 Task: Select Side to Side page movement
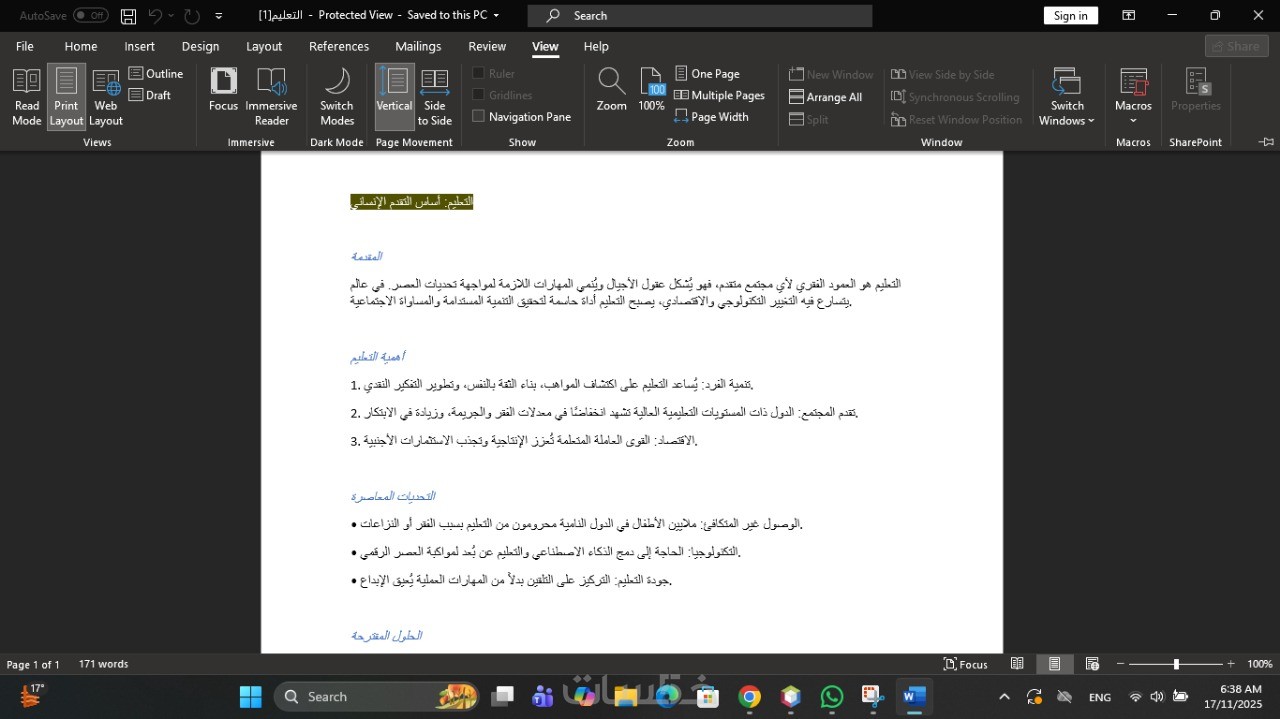[x=434, y=97]
